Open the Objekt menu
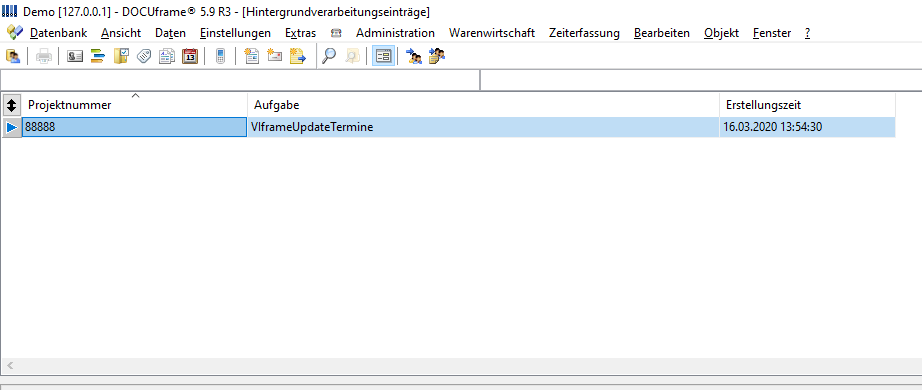The height and width of the screenshot is (390, 922). point(721,33)
